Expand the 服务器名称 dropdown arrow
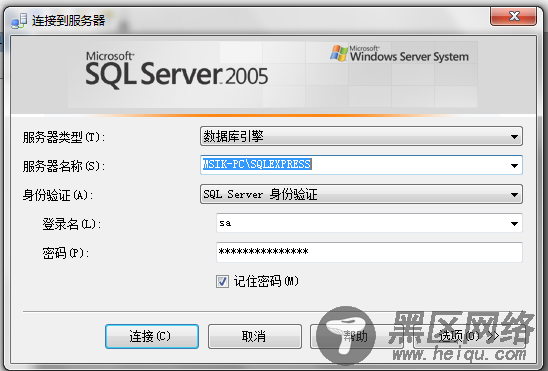 coord(514,165)
